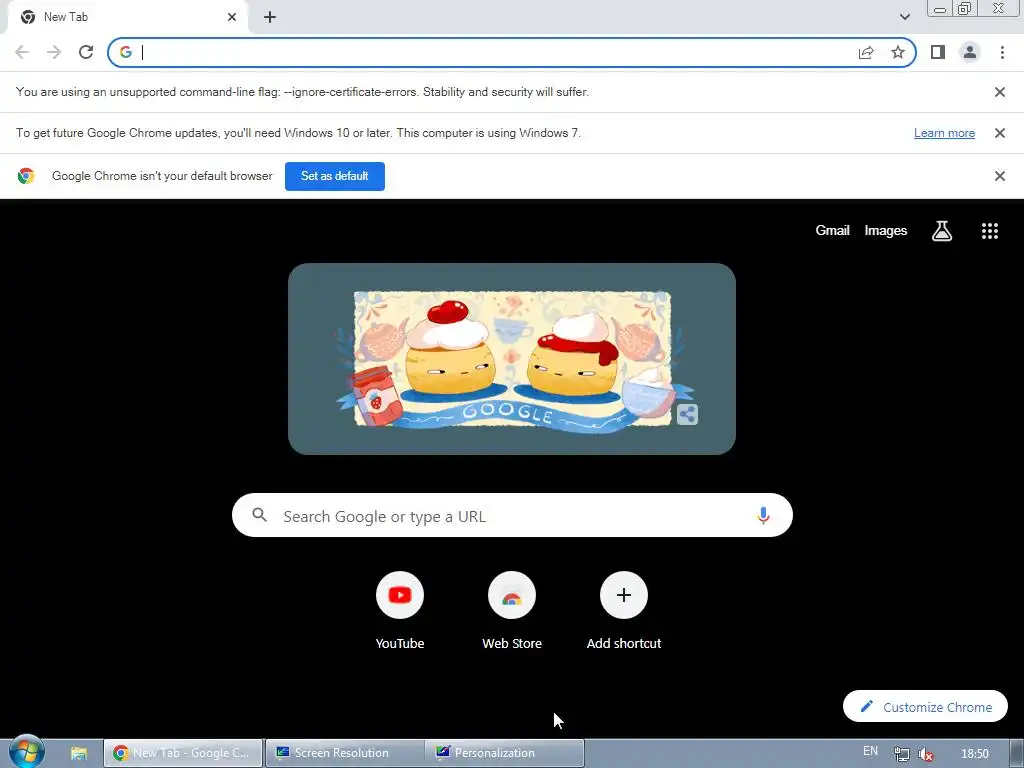Open the share this page icon

[x=866, y=52]
